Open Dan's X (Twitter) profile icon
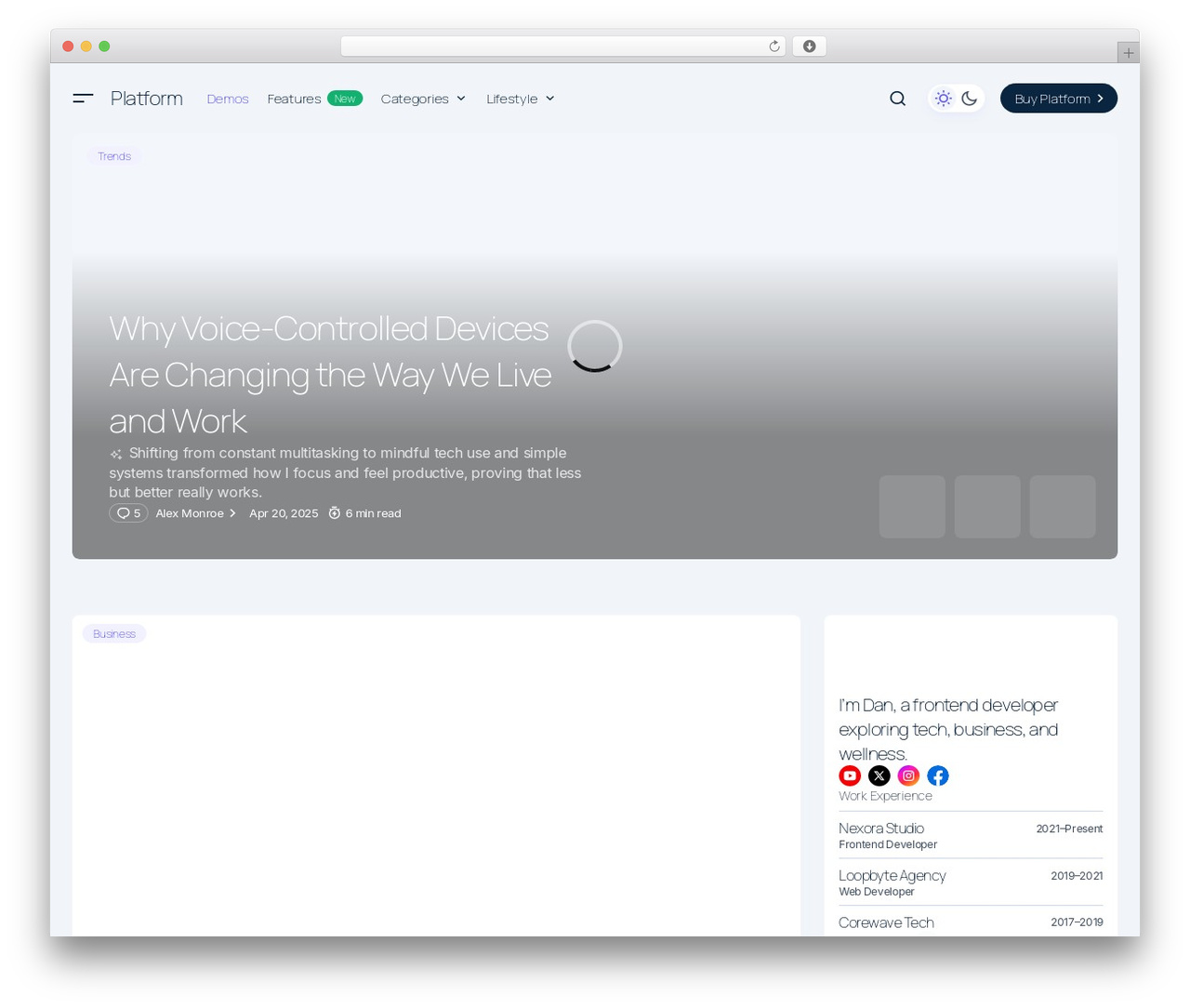Screen dimensions: 1190x1008 [x=879, y=776]
